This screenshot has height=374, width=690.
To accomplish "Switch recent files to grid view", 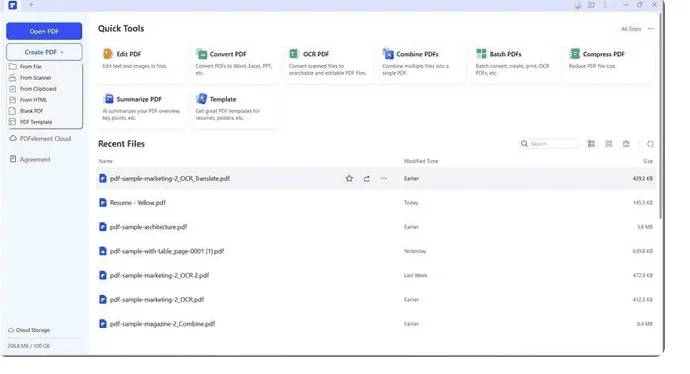I will pos(609,144).
